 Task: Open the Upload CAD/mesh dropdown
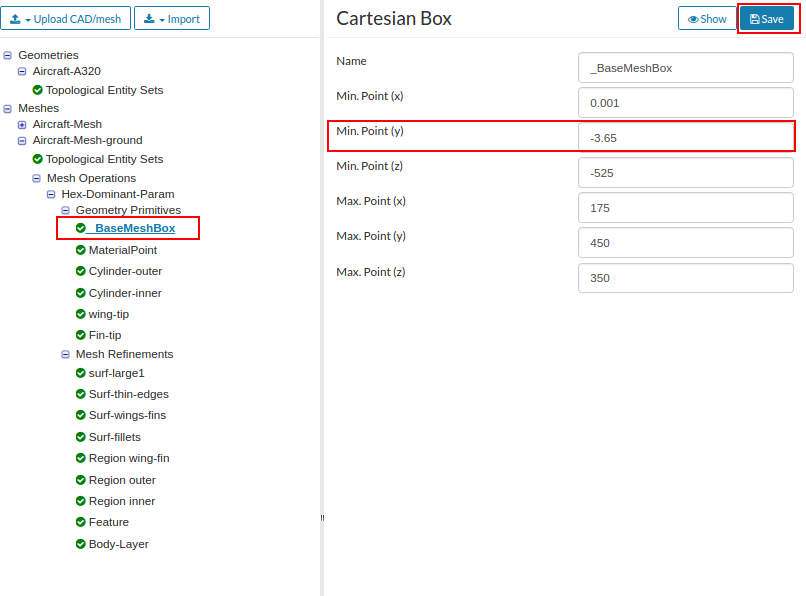pyautogui.click(x=66, y=19)
